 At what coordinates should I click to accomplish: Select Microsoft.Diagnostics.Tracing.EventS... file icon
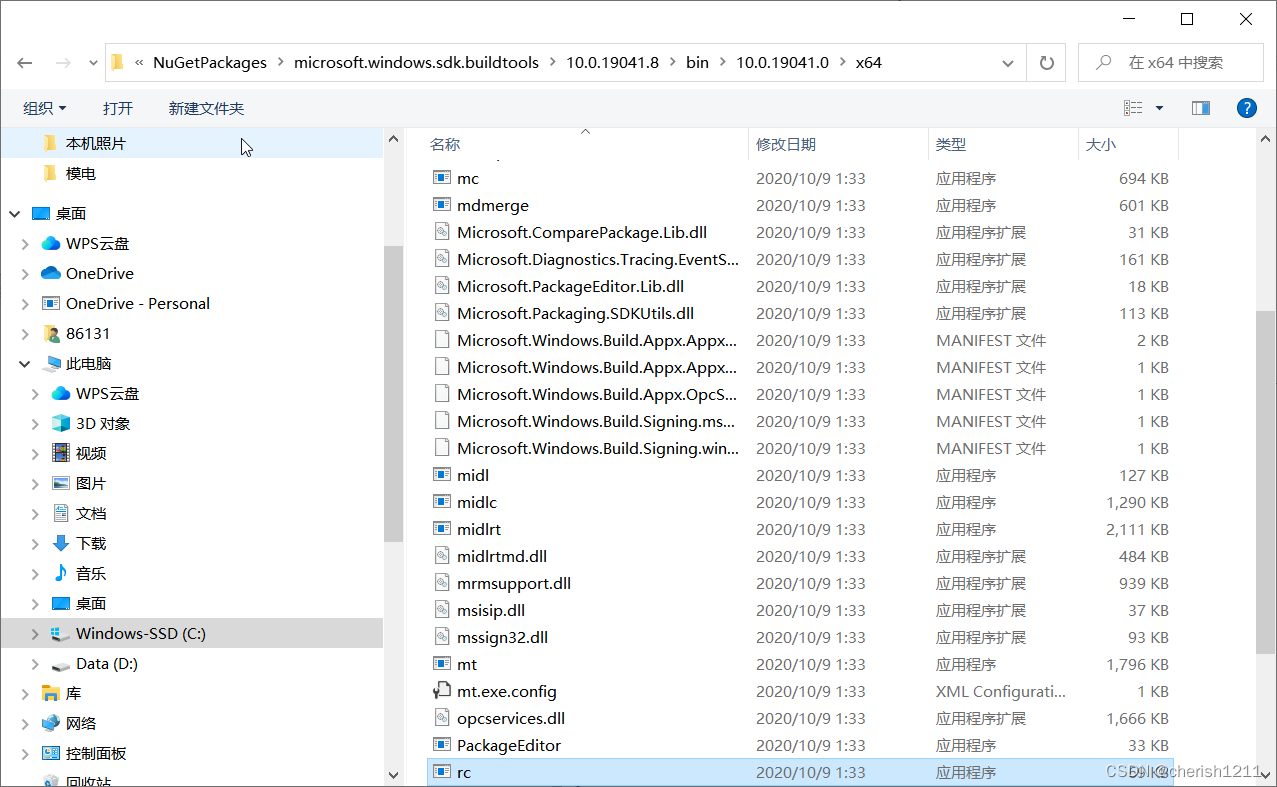click(442, 258)
